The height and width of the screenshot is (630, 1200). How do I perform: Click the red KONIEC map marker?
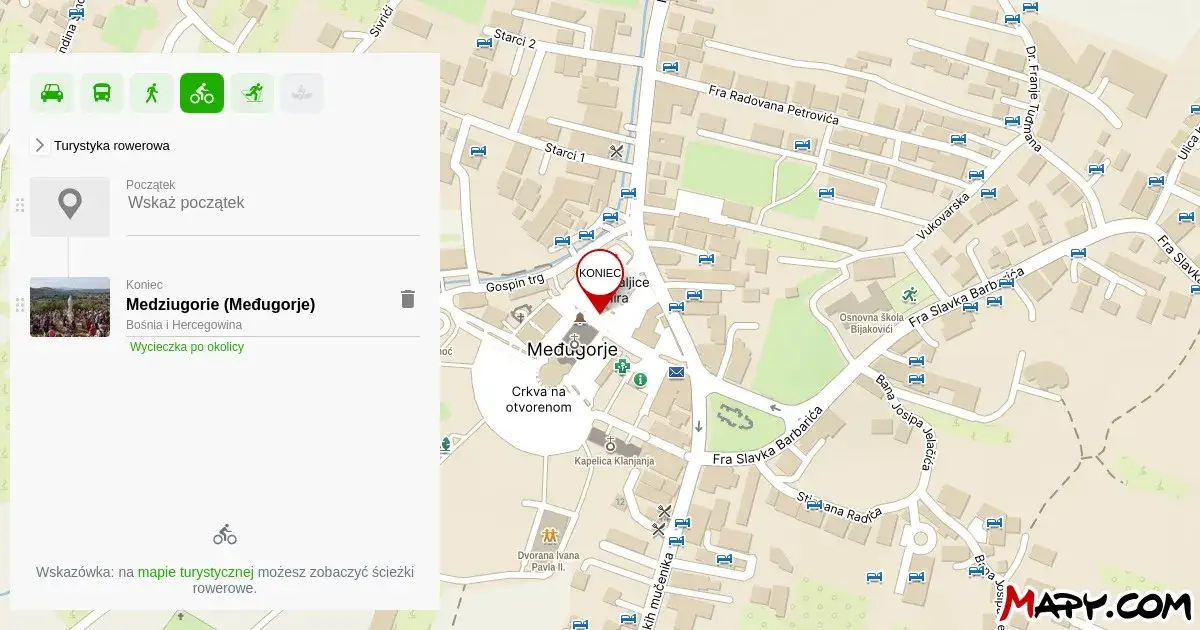point(600,277)
